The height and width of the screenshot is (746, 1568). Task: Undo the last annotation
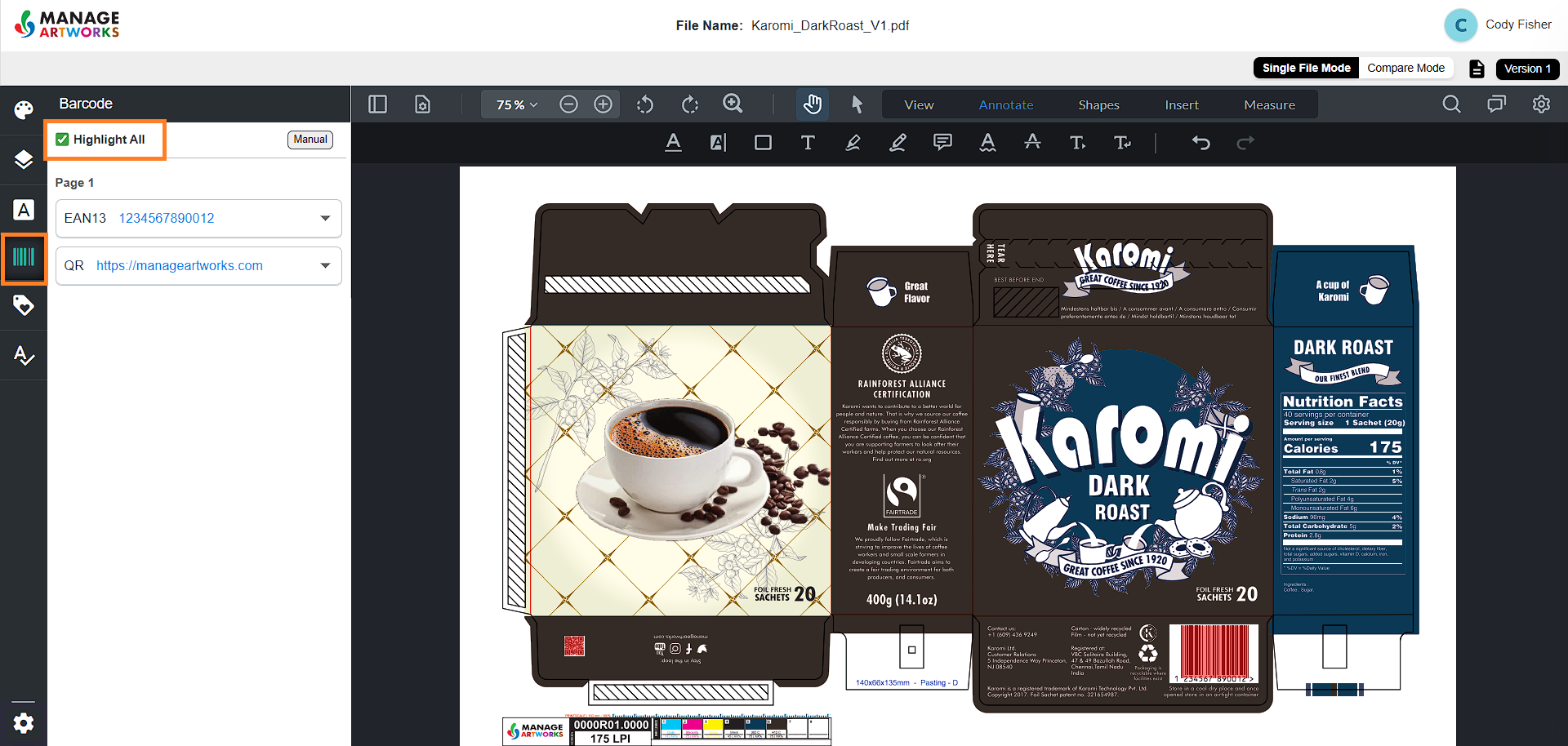1200,143
